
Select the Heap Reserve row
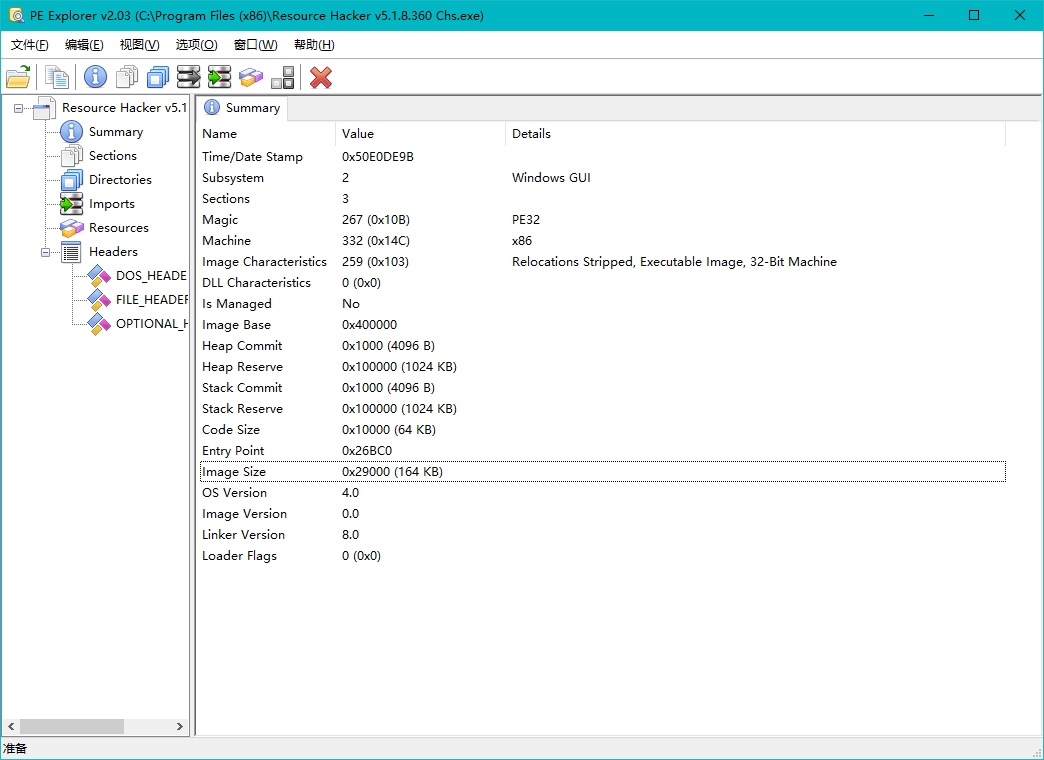click(603, 367)
